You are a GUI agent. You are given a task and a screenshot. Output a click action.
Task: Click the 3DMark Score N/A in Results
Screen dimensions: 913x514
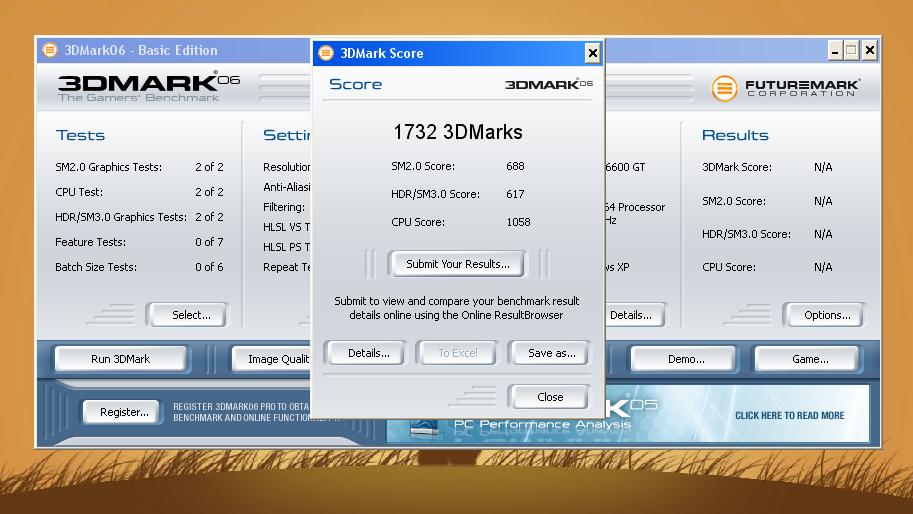pos(823,168)
